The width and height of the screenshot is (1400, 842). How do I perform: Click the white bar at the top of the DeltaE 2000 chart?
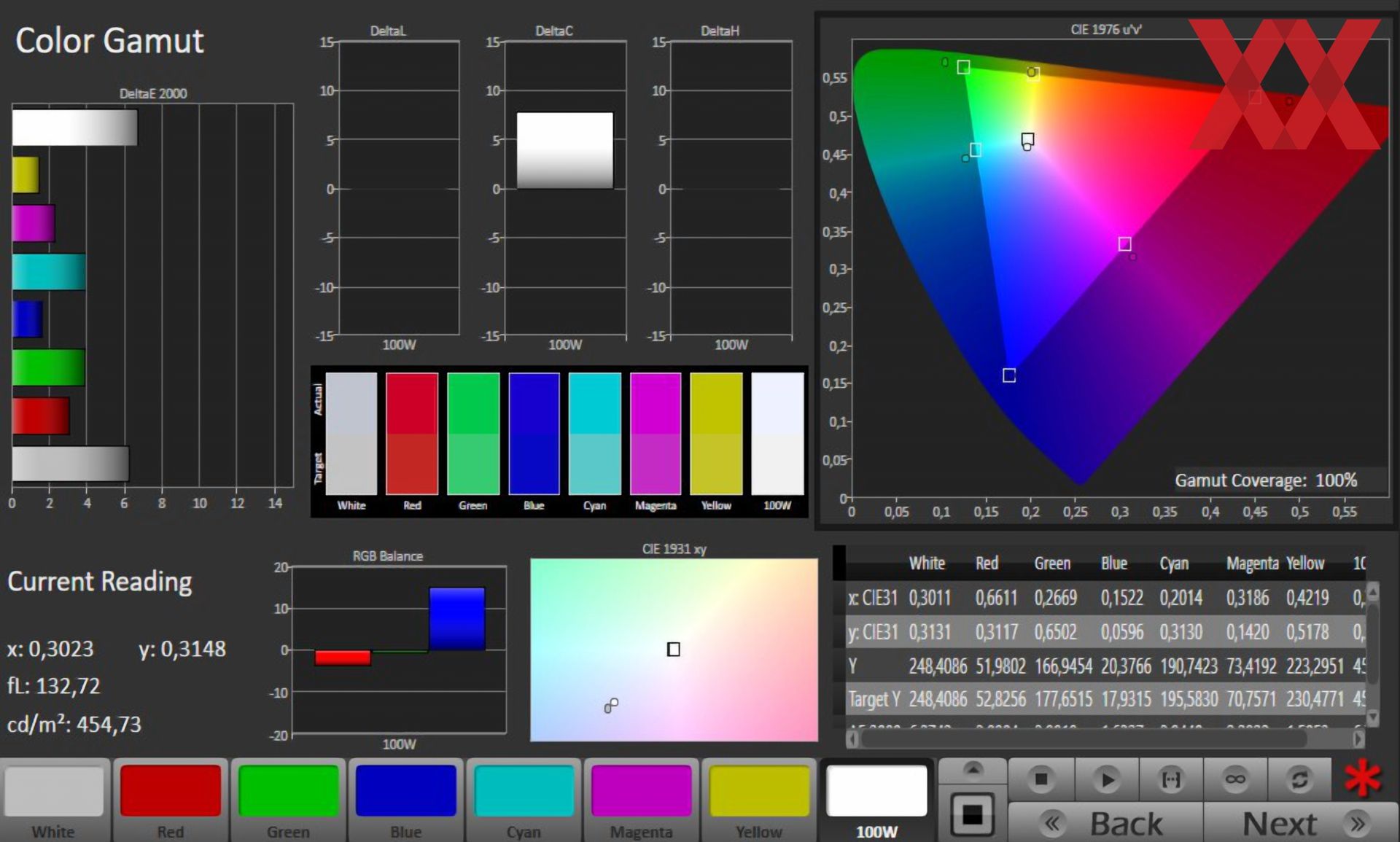(74, 128)
